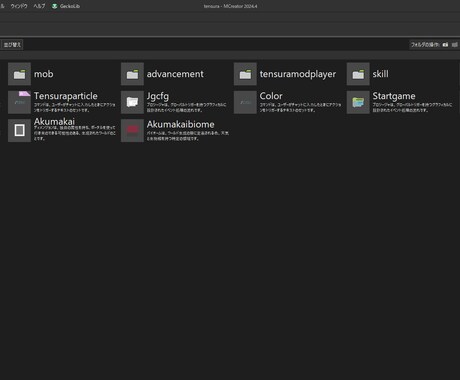Click the 'advancement' folder name
460x380 pixels.
coord(175,74)
